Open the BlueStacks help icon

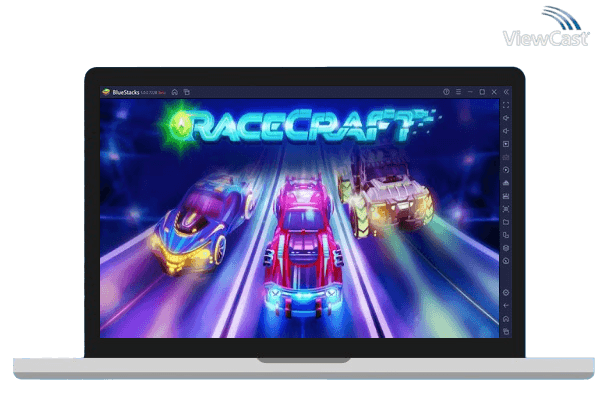(x=446, y=92)
